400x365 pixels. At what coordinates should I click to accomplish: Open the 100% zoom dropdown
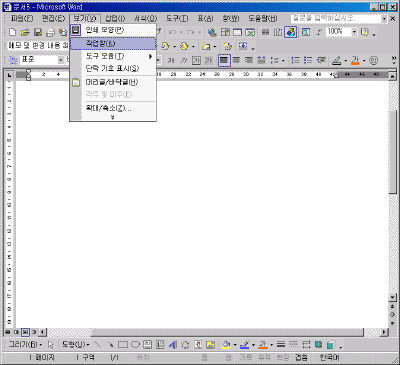354,32
